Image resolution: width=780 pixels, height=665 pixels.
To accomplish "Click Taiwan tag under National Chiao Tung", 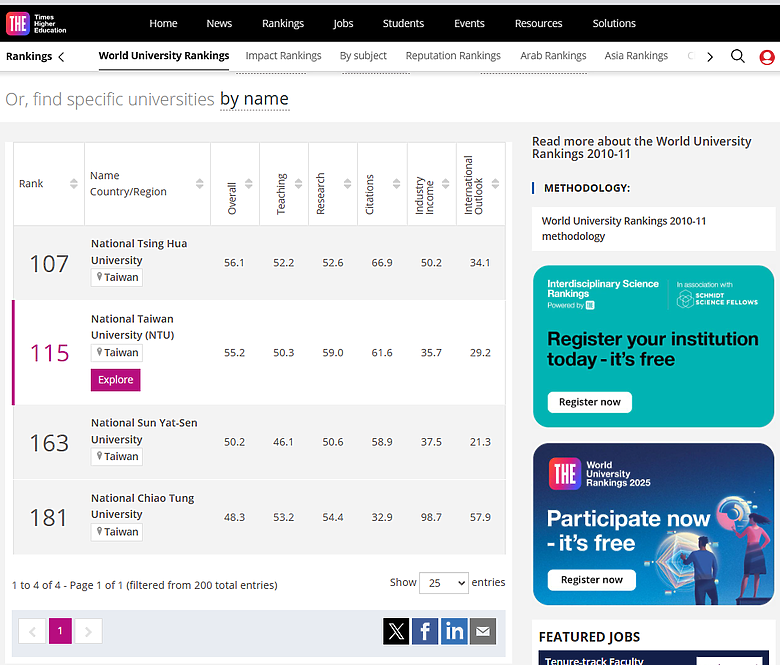I will (116, 532).
